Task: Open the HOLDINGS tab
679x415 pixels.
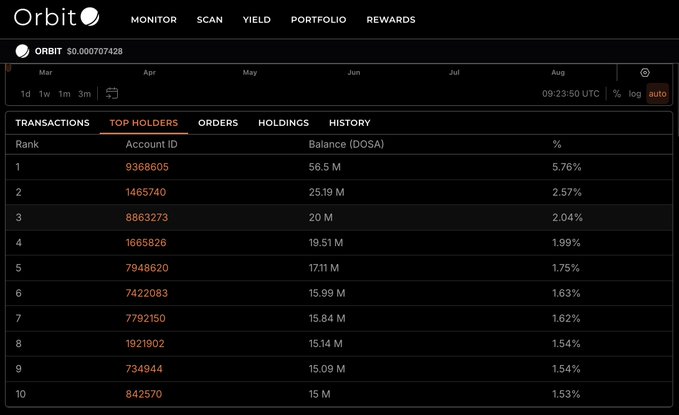Action: click(284, 123)
